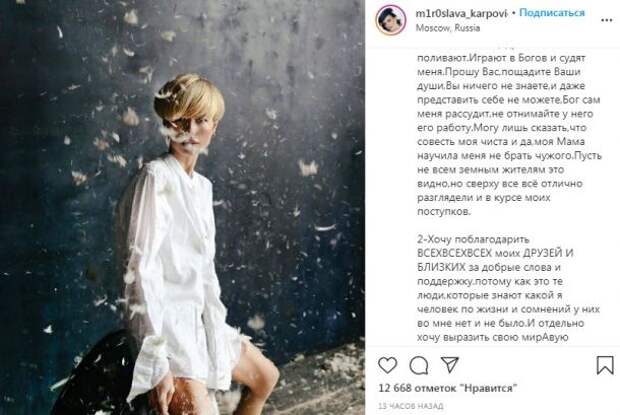Open the Moscow, Russia location link
Screen dimensions: 620x415
tap(448, 28)
